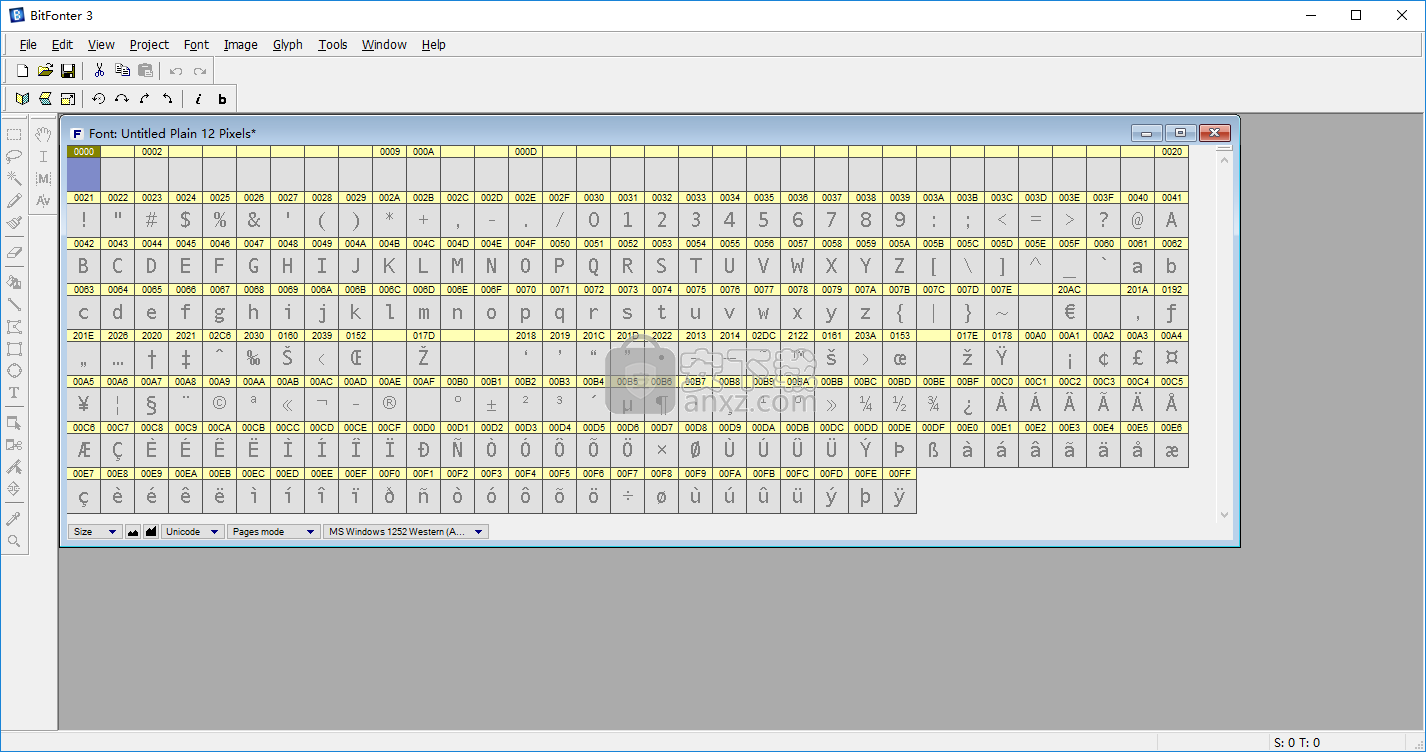This screenshot has width=1426, height=752.
Task: Select the ellipse shape tool
Action: pyautogui.click(x=14, y=371)
